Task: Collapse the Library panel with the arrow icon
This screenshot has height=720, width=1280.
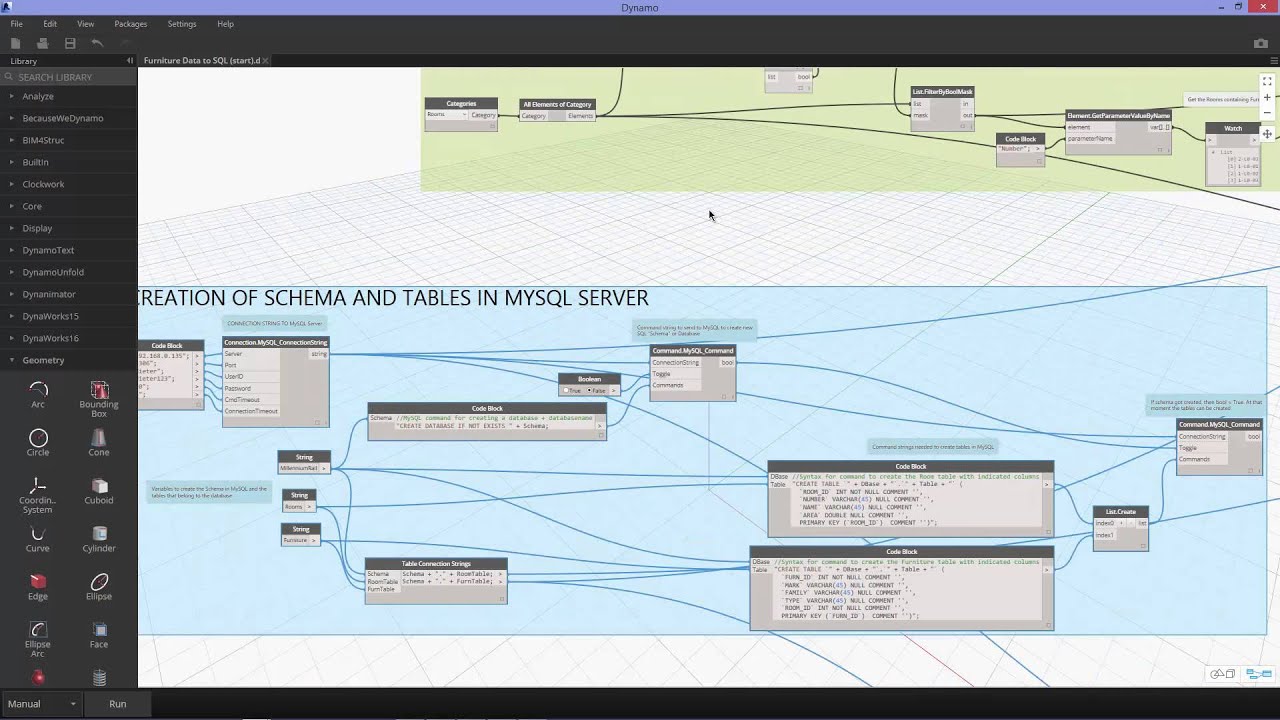Action: click(x=129, y=61)
